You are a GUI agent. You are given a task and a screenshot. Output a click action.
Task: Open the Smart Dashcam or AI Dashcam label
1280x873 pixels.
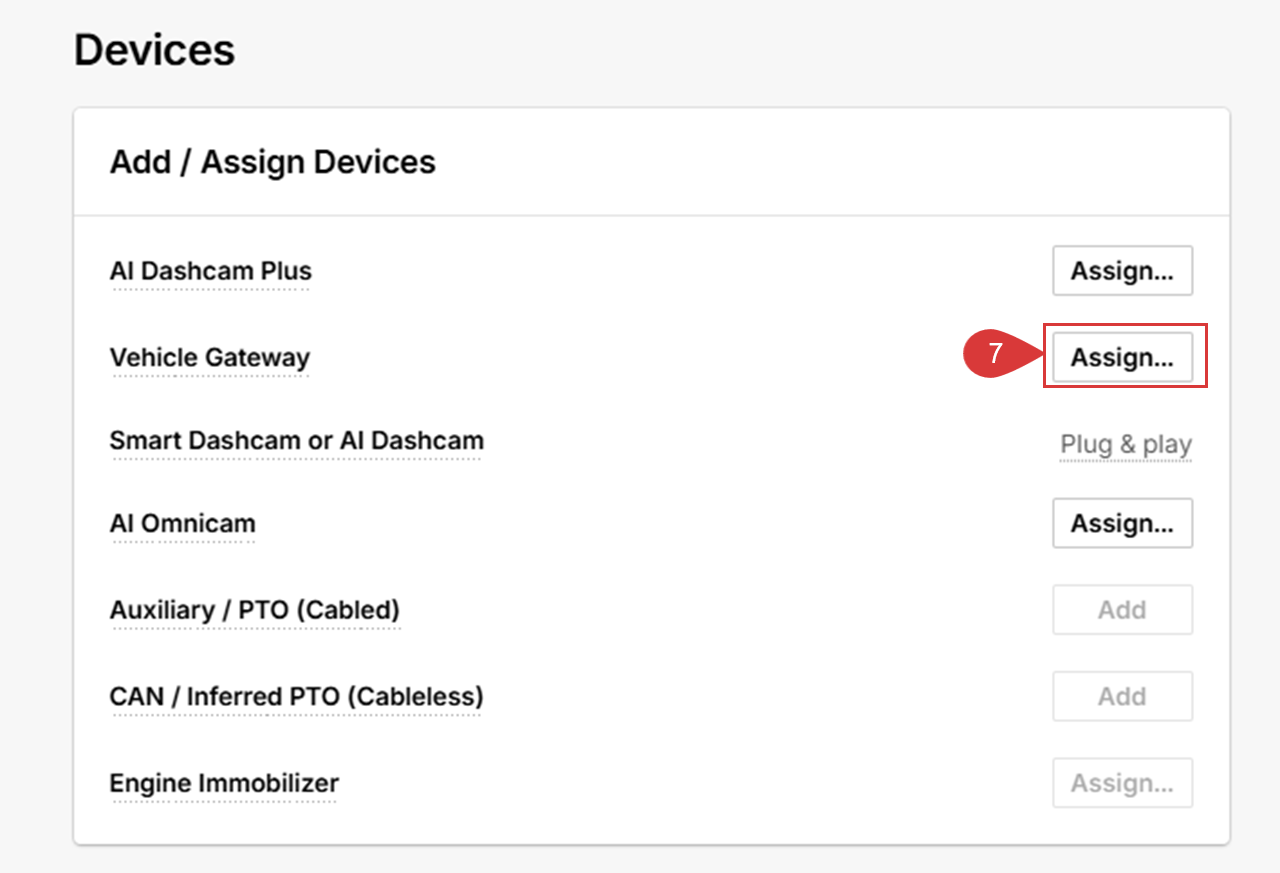(x=297, y=440)
